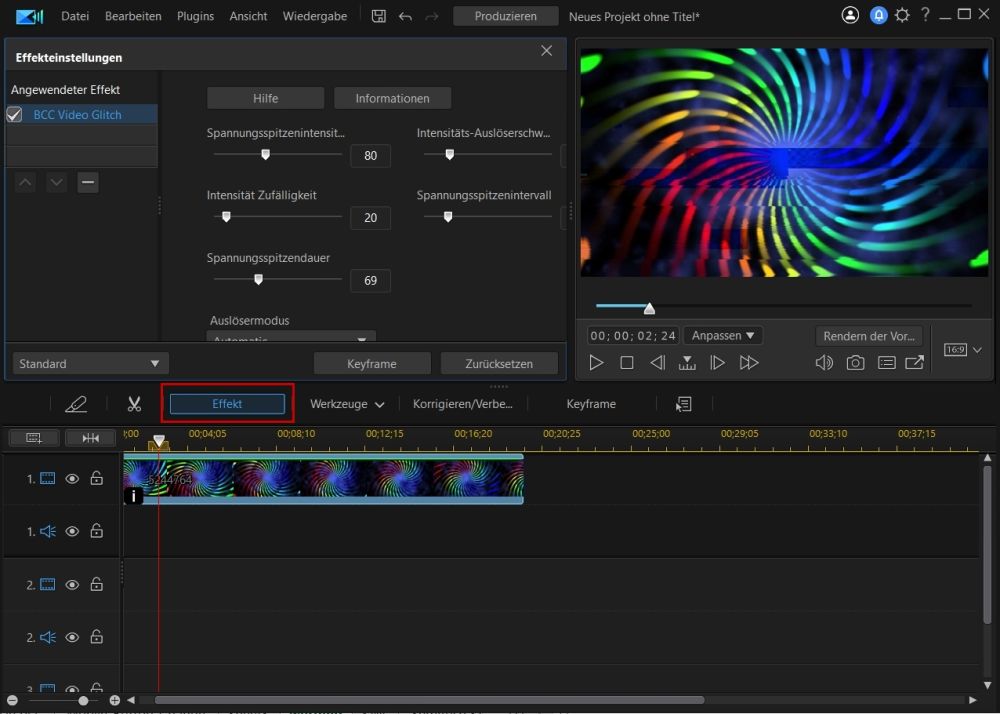This screenshot has height=714, width=1000.
Task: Move applied effect down
Action: click(x=56, y=182)
